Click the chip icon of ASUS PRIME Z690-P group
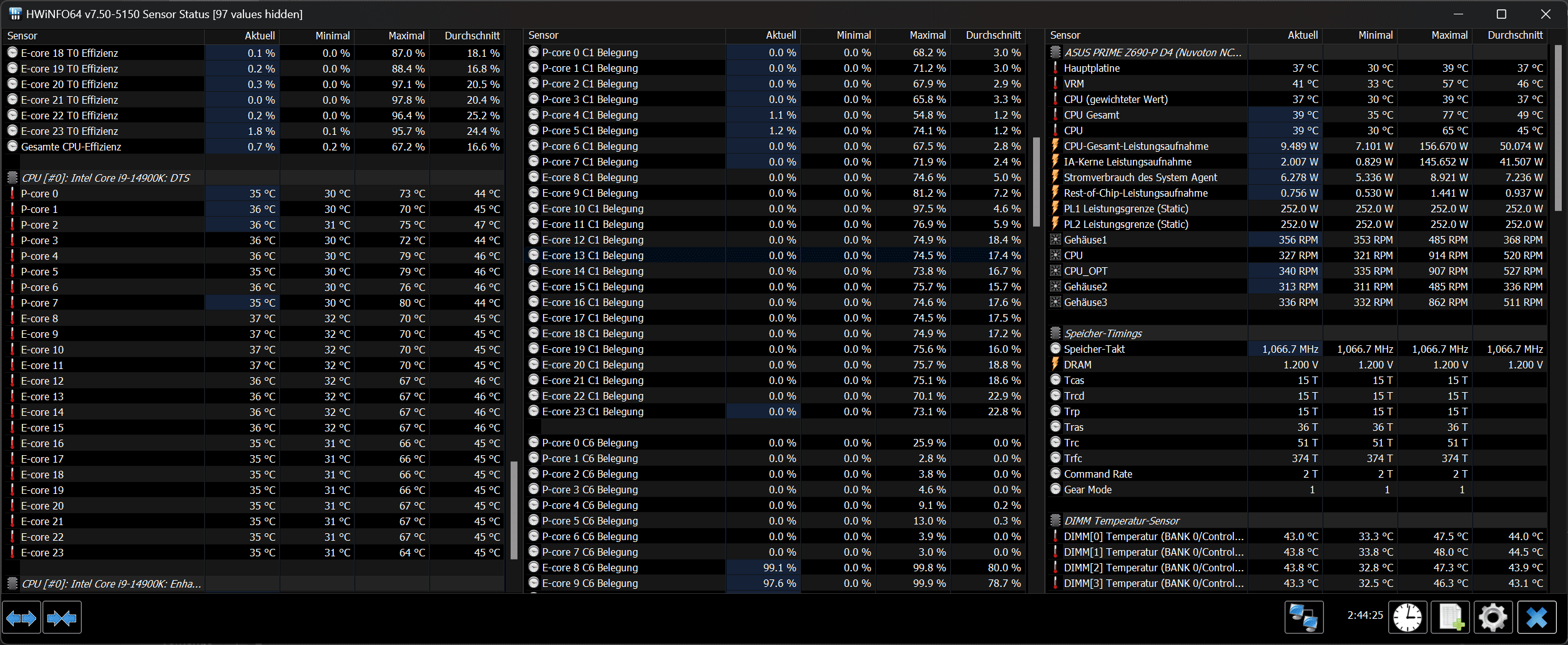The height and width of the screenshot is (645, 1568). (1056, 52)
